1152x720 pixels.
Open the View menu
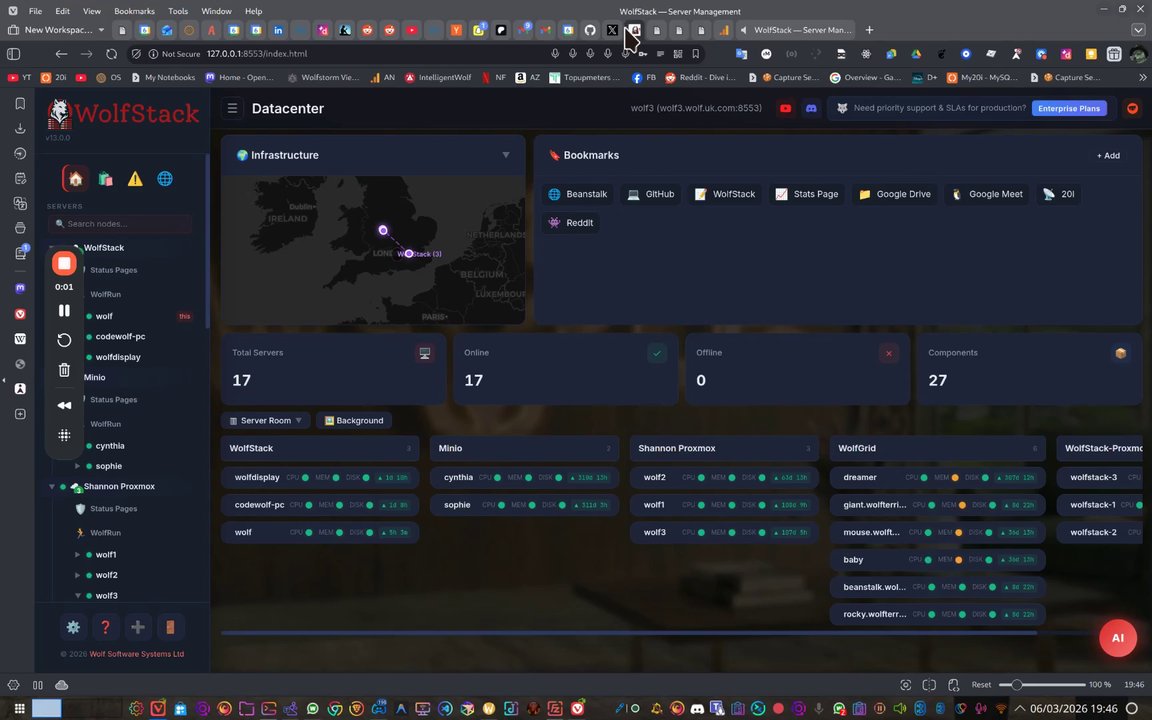(x=92, y=11)
